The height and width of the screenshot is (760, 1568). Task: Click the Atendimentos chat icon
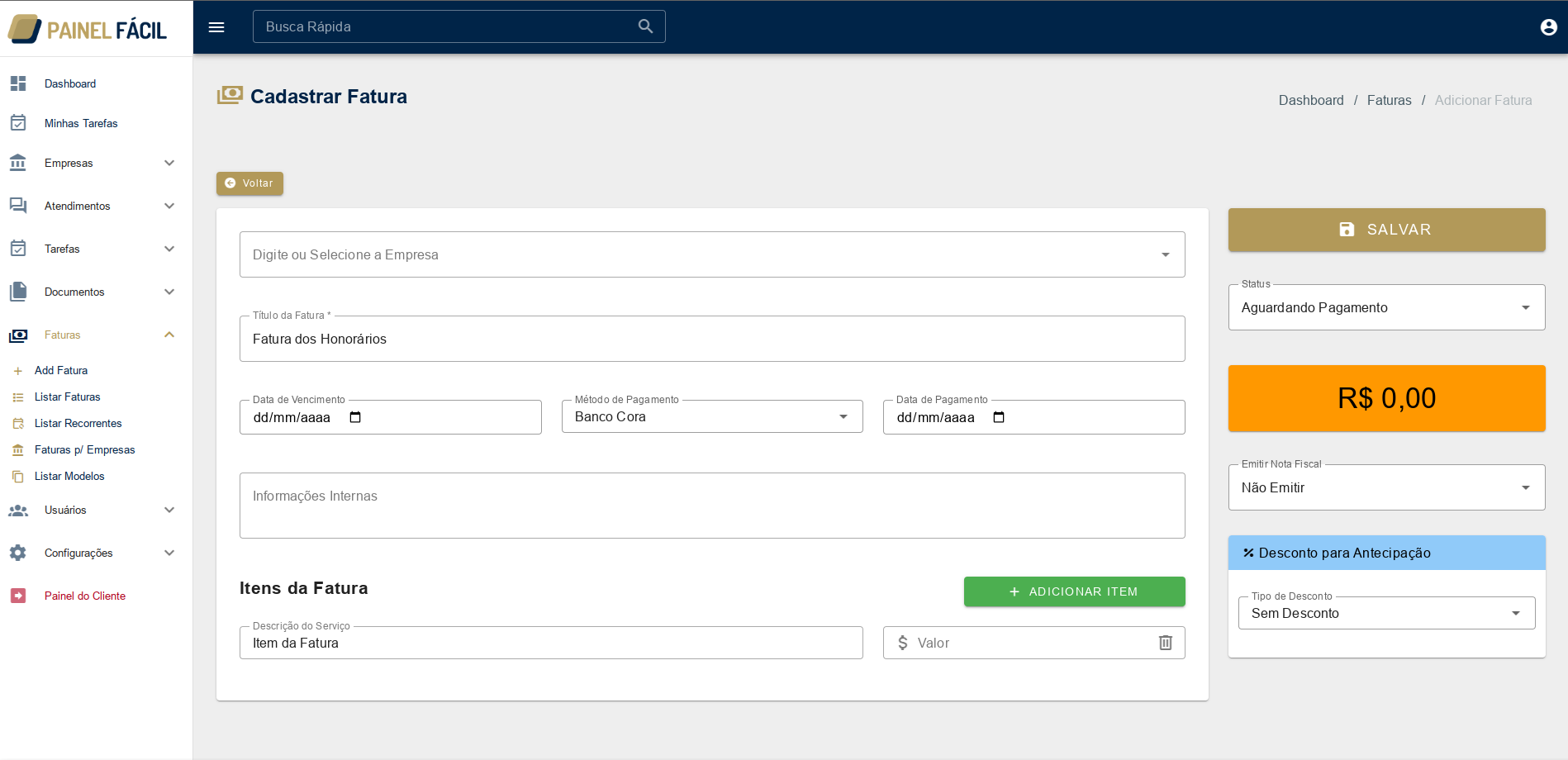pyautogui.click(x=18, y=206)
